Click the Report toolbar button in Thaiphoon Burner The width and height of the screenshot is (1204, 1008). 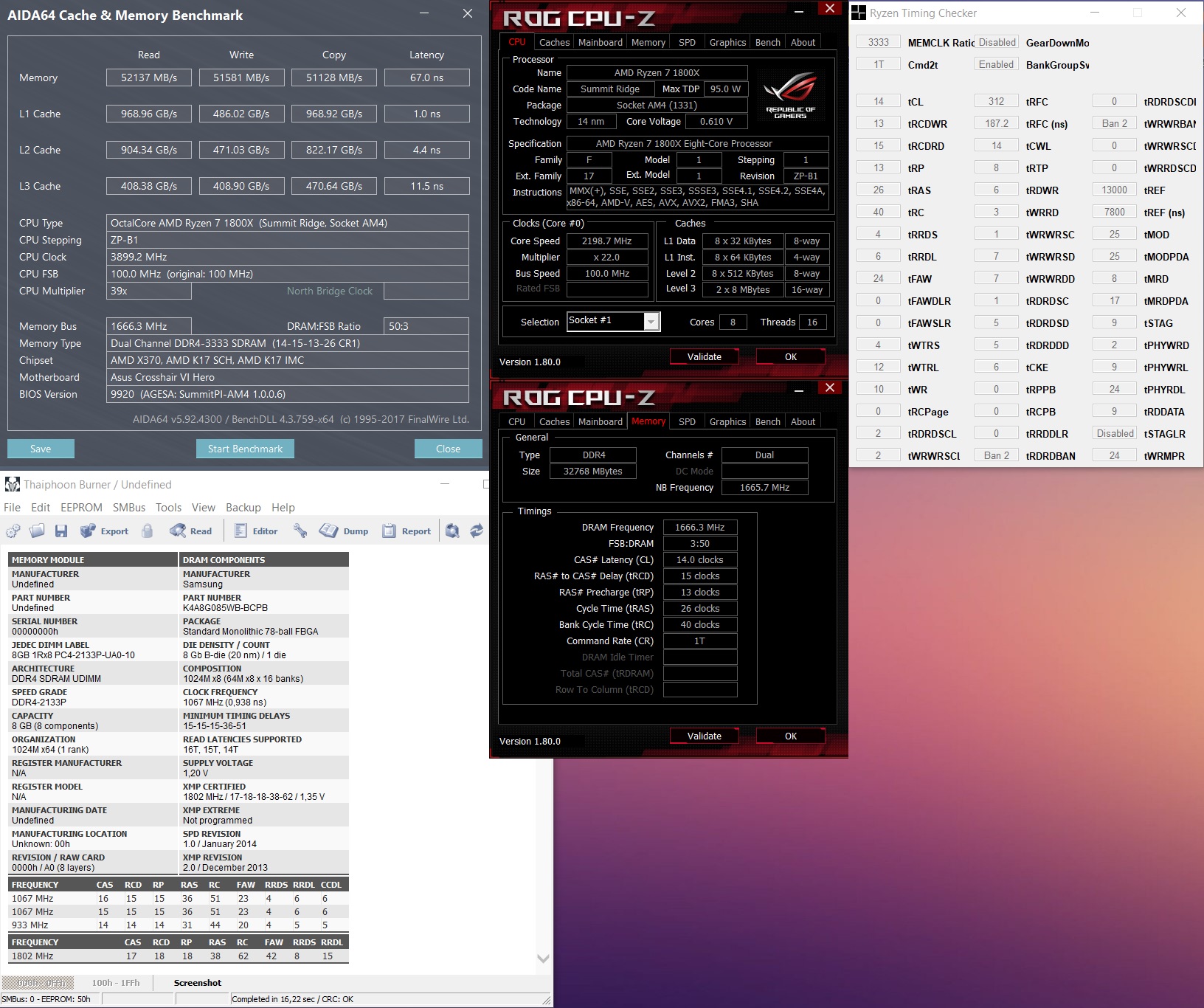click(406, 531)
